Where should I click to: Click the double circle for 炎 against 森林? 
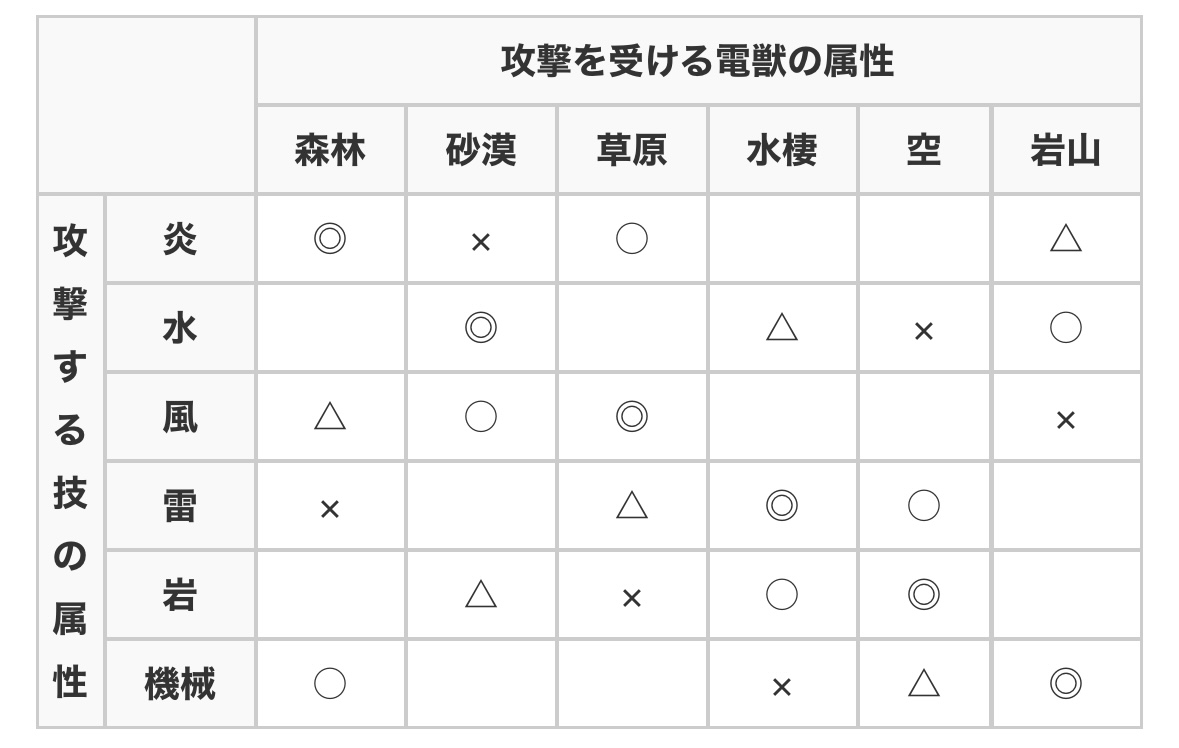click(330, 239)
